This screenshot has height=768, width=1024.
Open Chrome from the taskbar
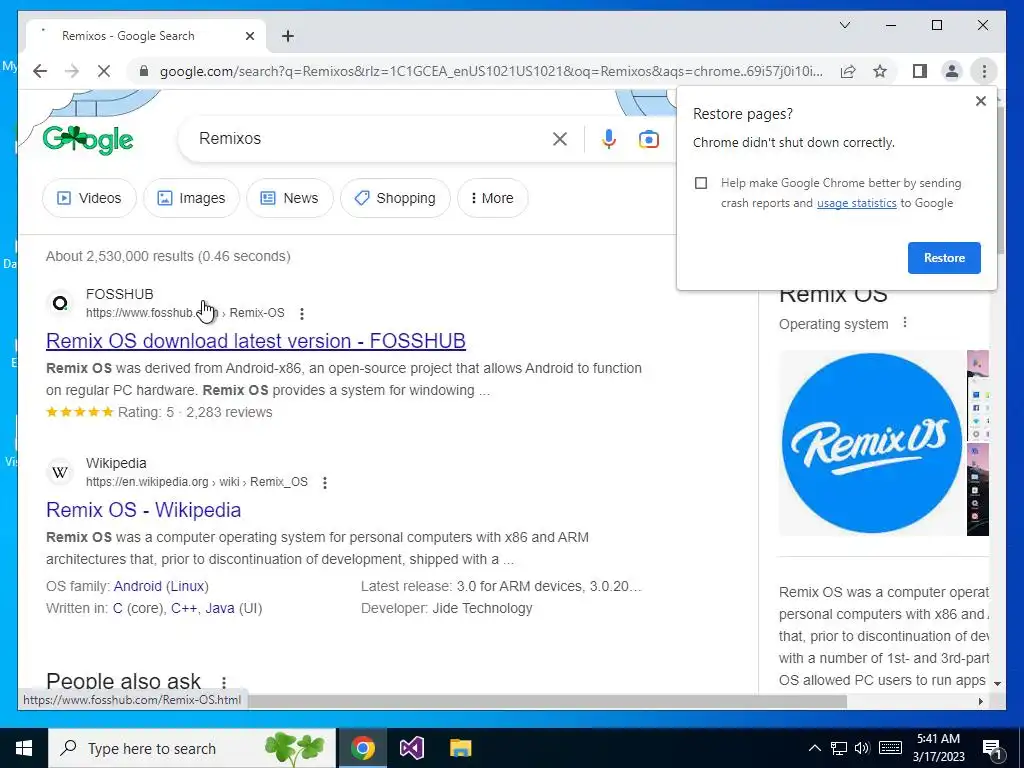363,748
